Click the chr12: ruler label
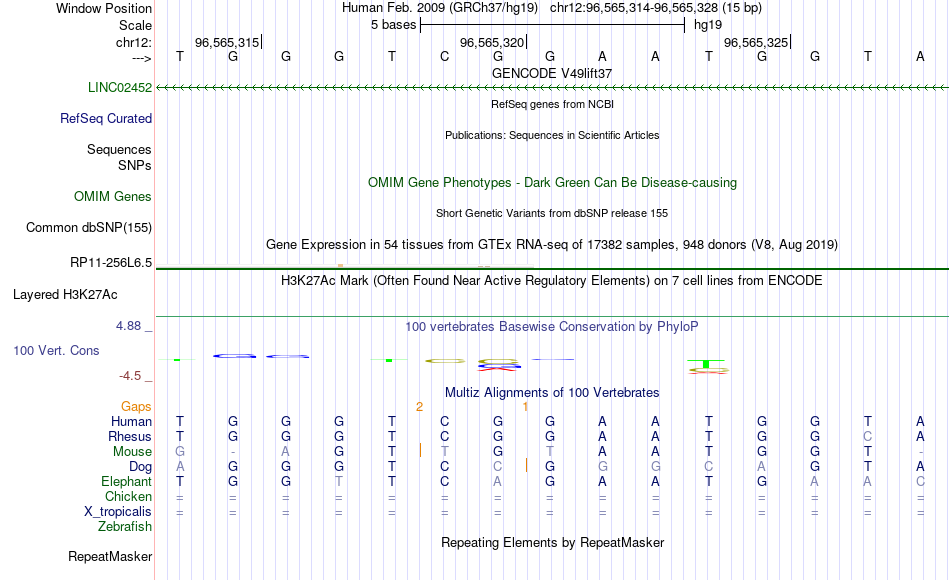 click(134, 42)
